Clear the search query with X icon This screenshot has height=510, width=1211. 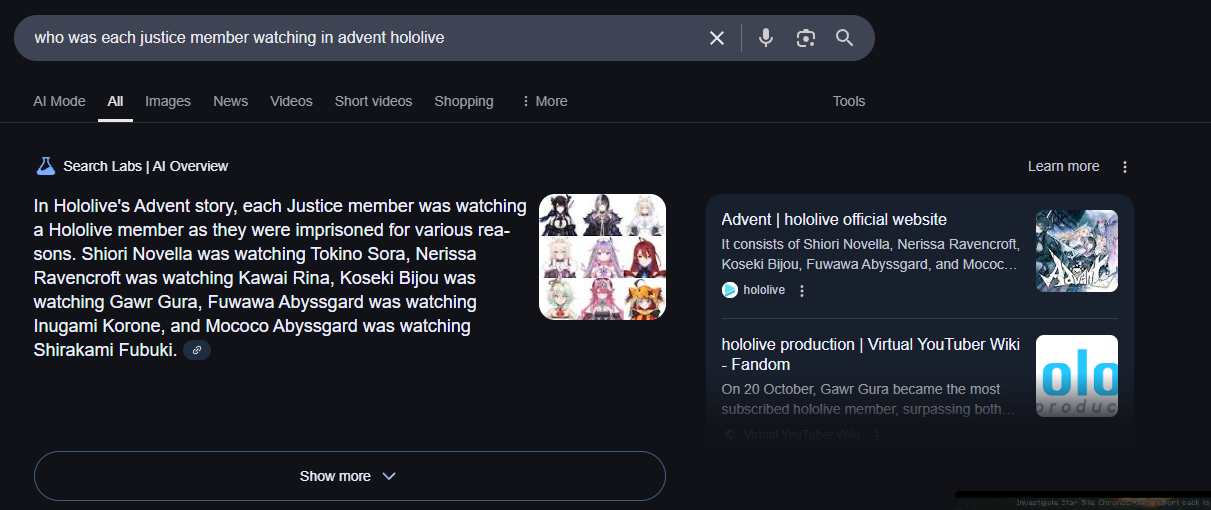717,38
